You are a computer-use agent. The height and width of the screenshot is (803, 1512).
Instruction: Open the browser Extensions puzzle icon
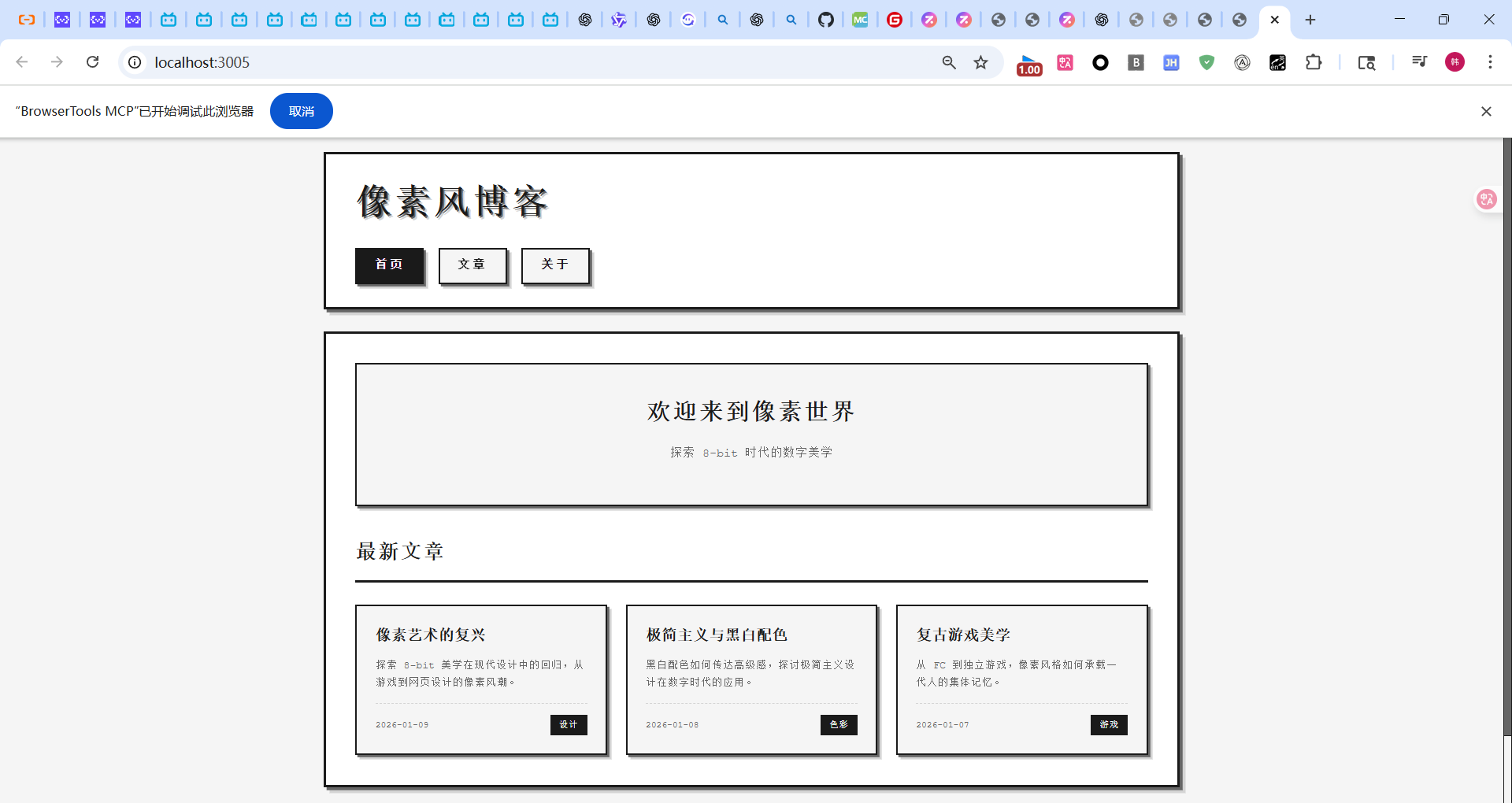(1313, 62)
